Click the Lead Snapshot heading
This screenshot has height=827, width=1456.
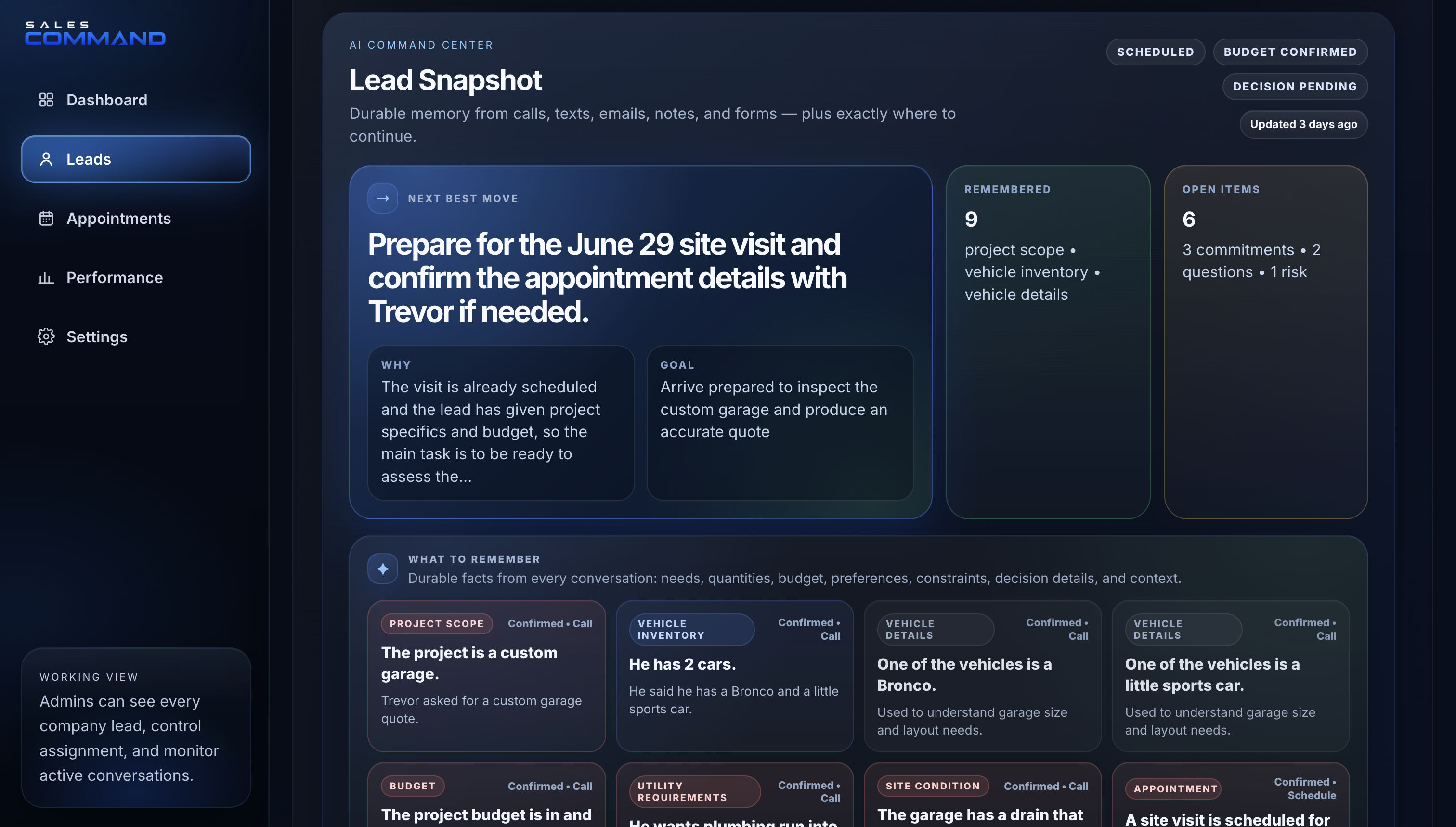point(445,79)
